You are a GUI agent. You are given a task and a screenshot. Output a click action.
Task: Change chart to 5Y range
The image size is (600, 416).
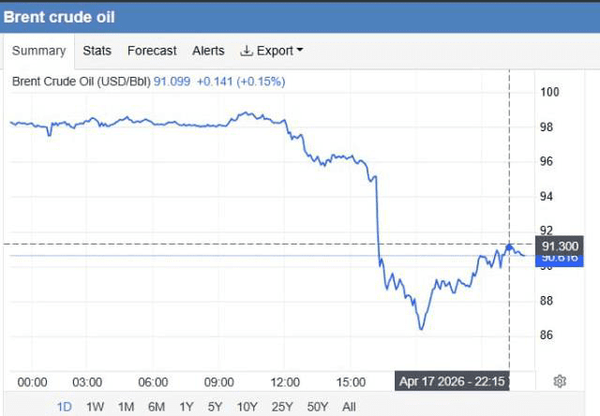[x=214, y=407]
